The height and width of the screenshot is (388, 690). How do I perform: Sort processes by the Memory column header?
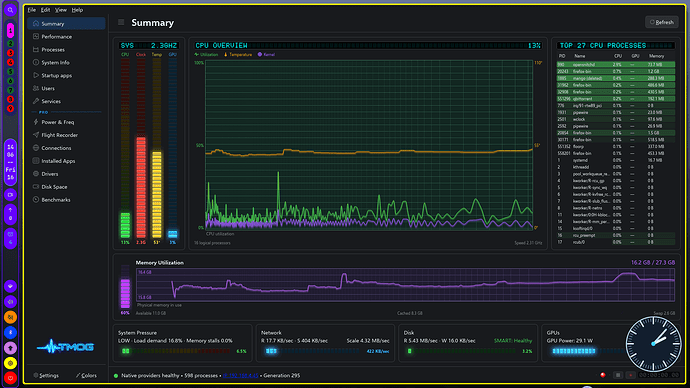(x=656, y=56)
